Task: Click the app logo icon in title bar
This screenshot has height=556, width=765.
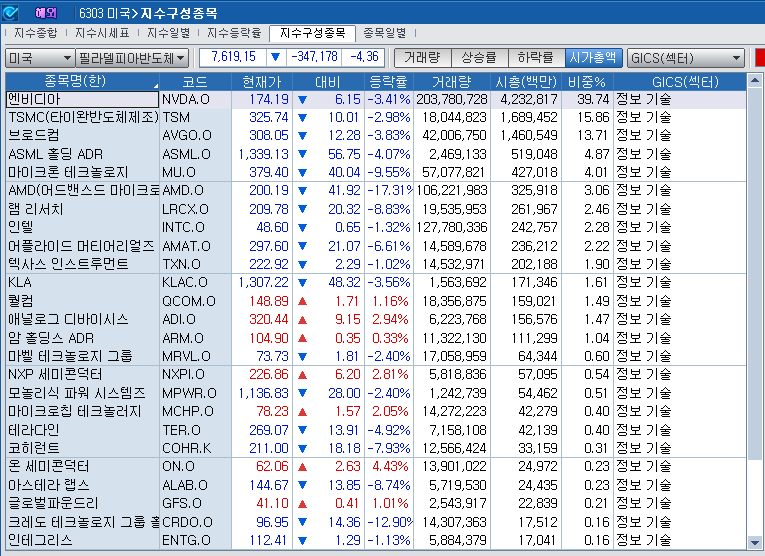Action: coord(9,13)
